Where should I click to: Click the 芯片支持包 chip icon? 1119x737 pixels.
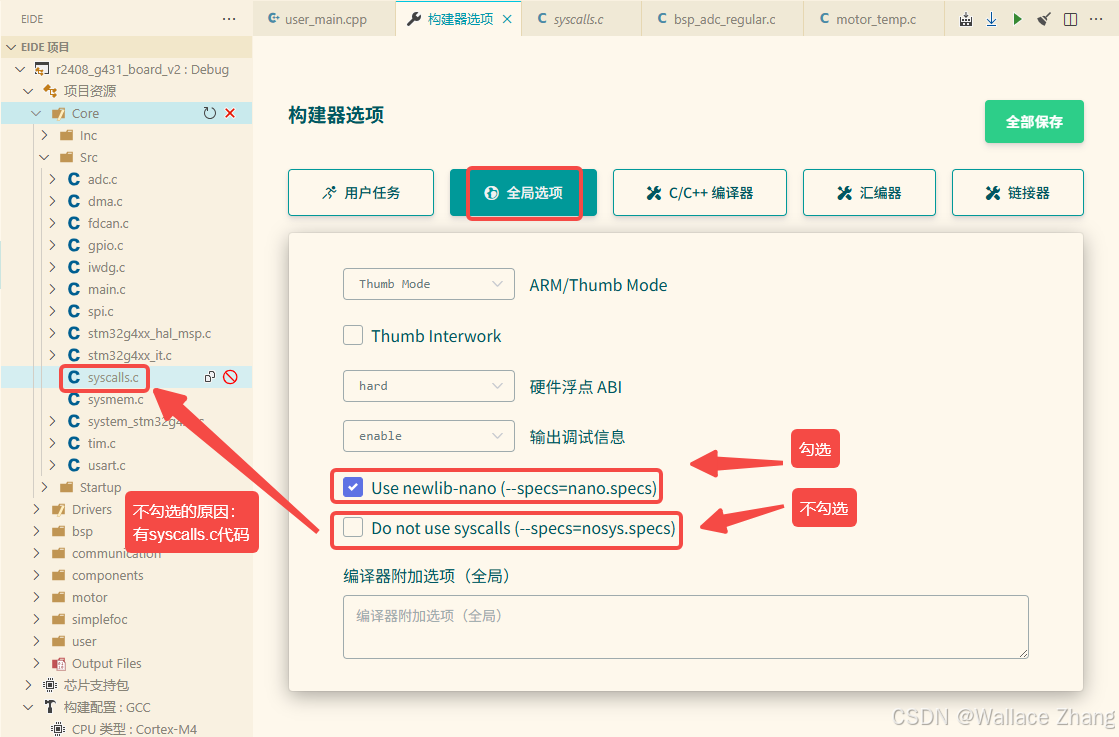click(49, 685)
